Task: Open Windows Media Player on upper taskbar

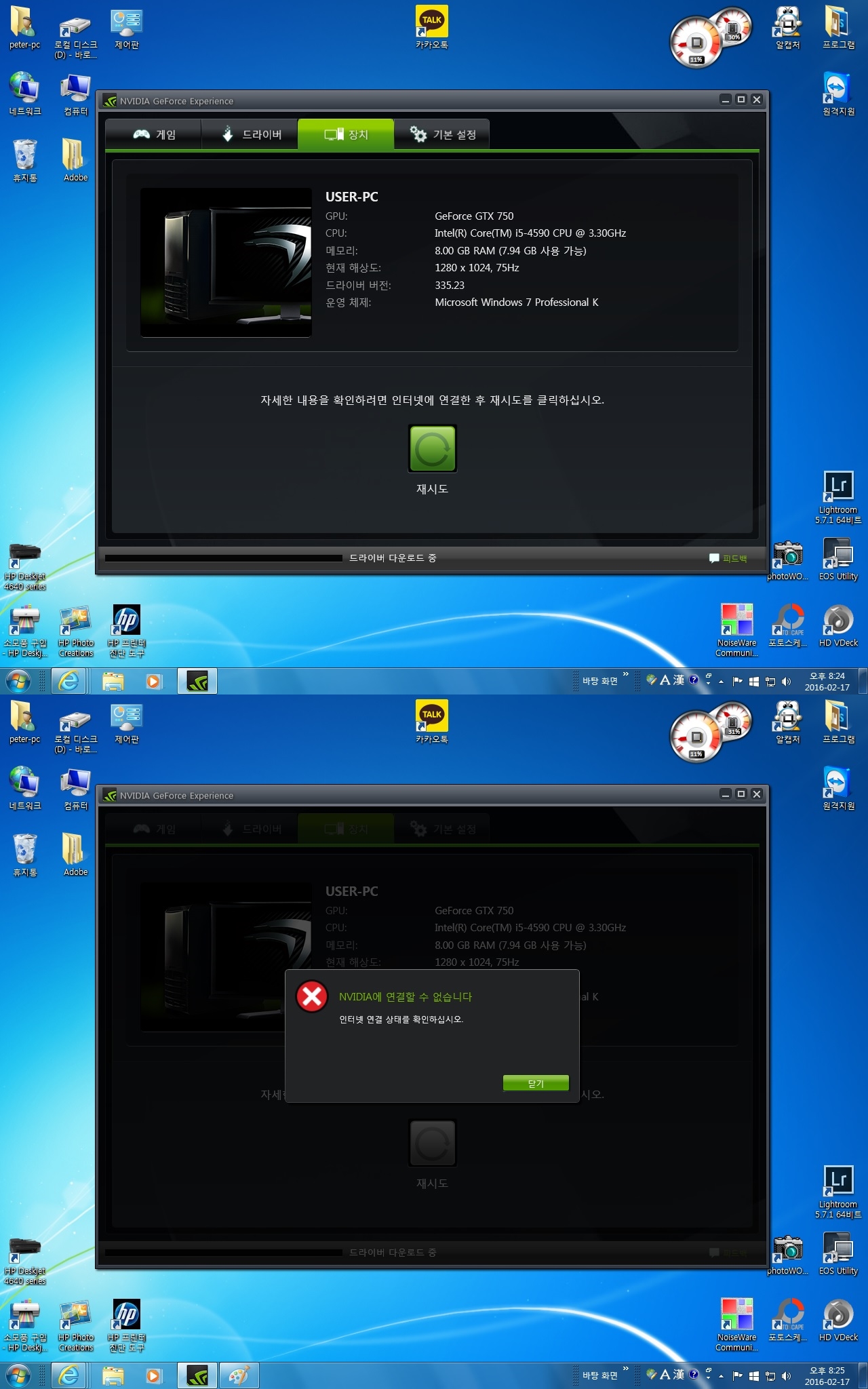Action: (155, 681)
